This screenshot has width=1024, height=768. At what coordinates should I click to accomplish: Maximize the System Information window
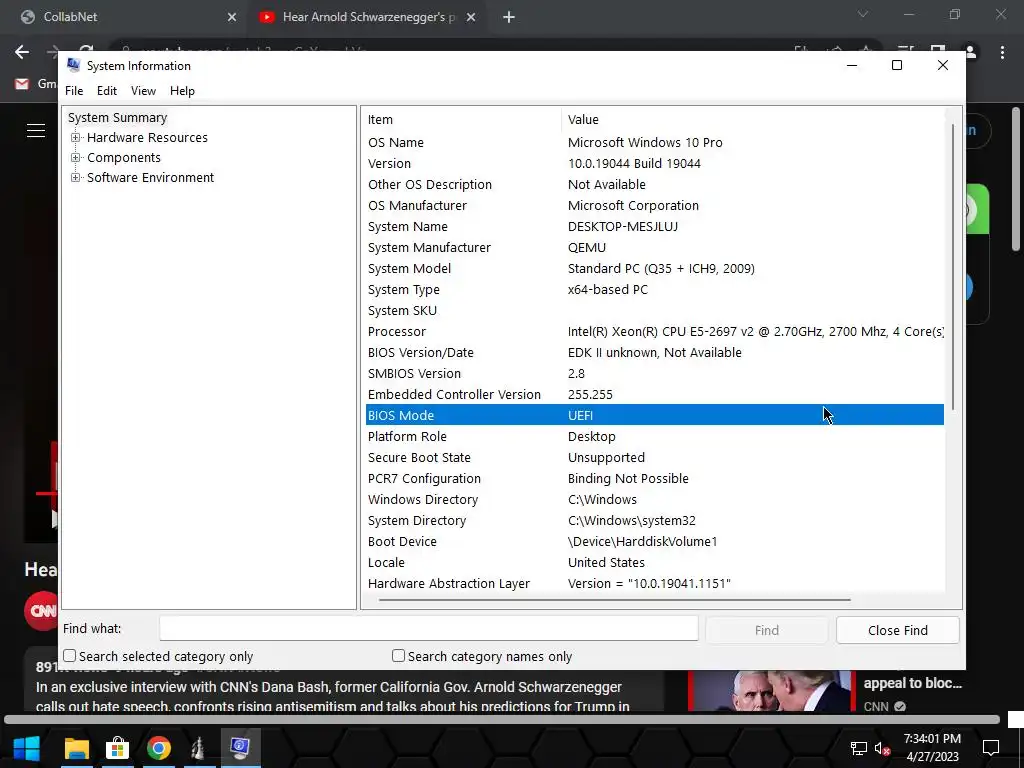897,65
